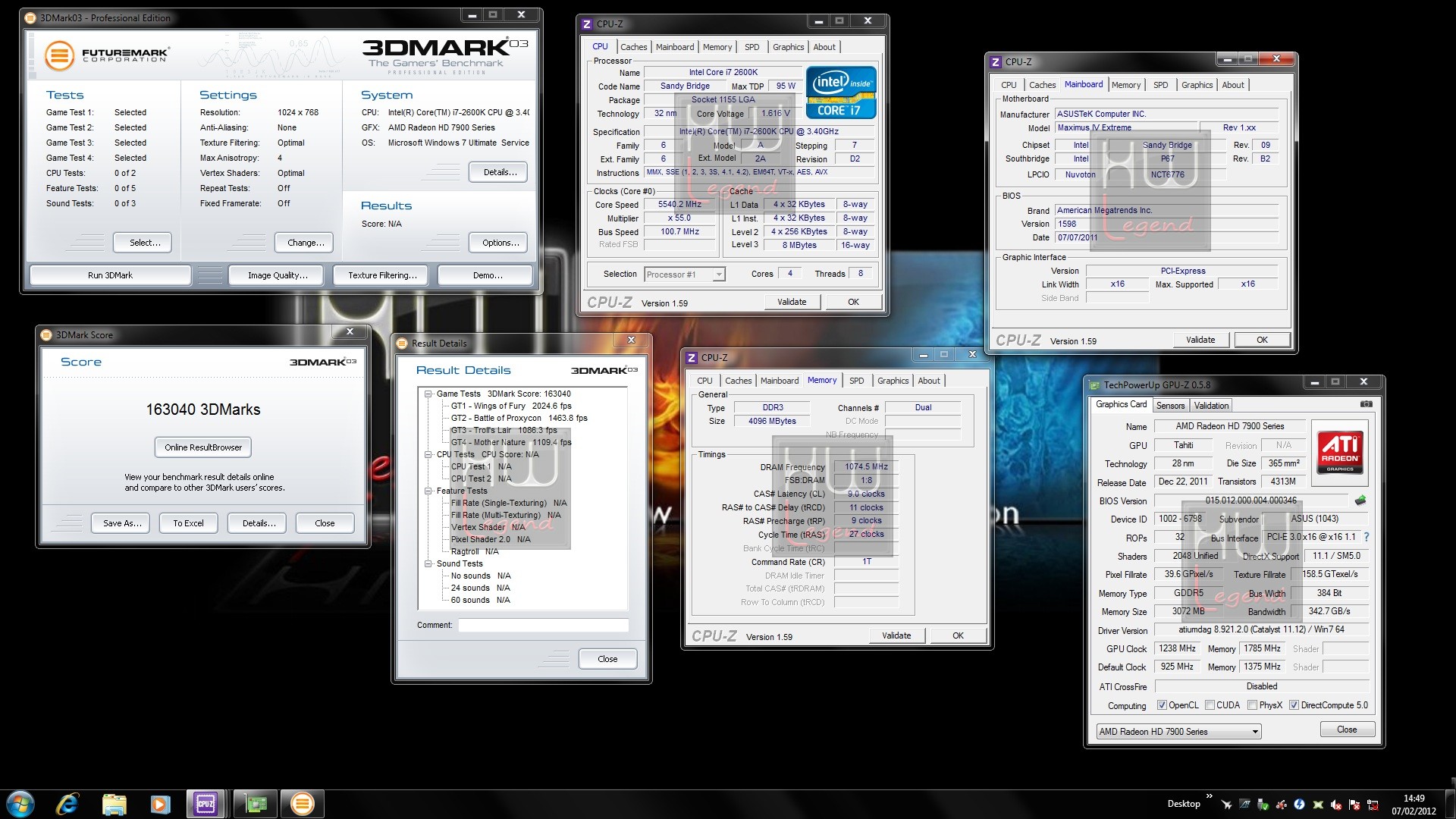
Task: Open the AMD Radeon HD 7900 Series dropdown
Action: 1178,732
